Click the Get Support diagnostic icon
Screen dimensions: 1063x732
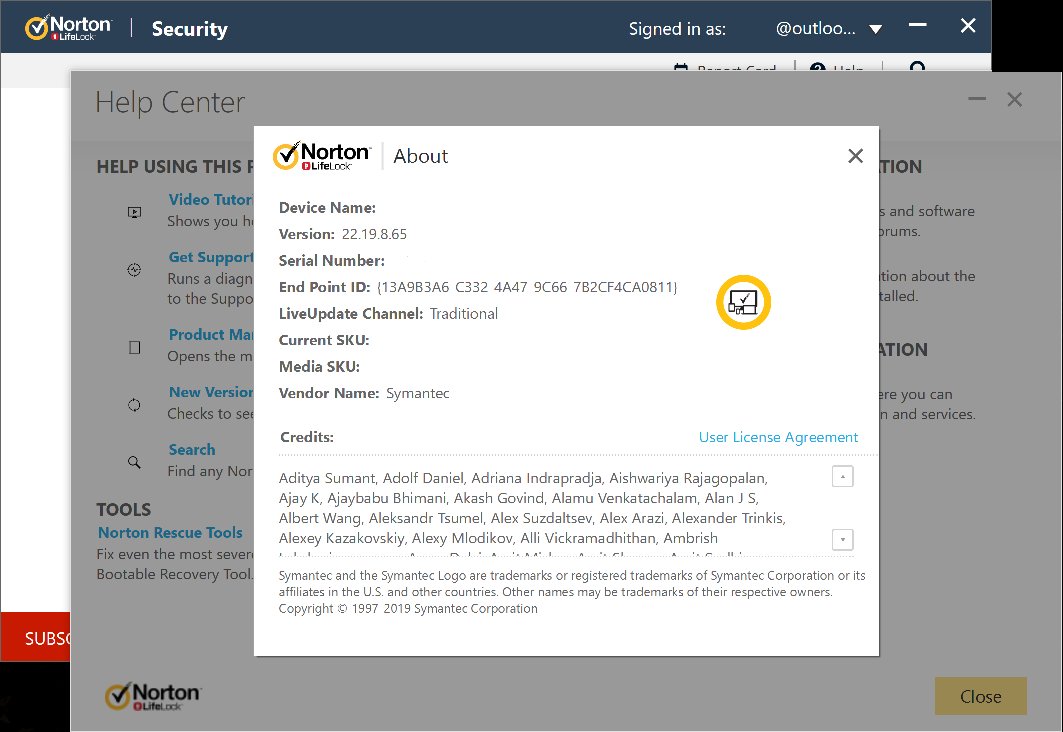(x=134, y=270)
